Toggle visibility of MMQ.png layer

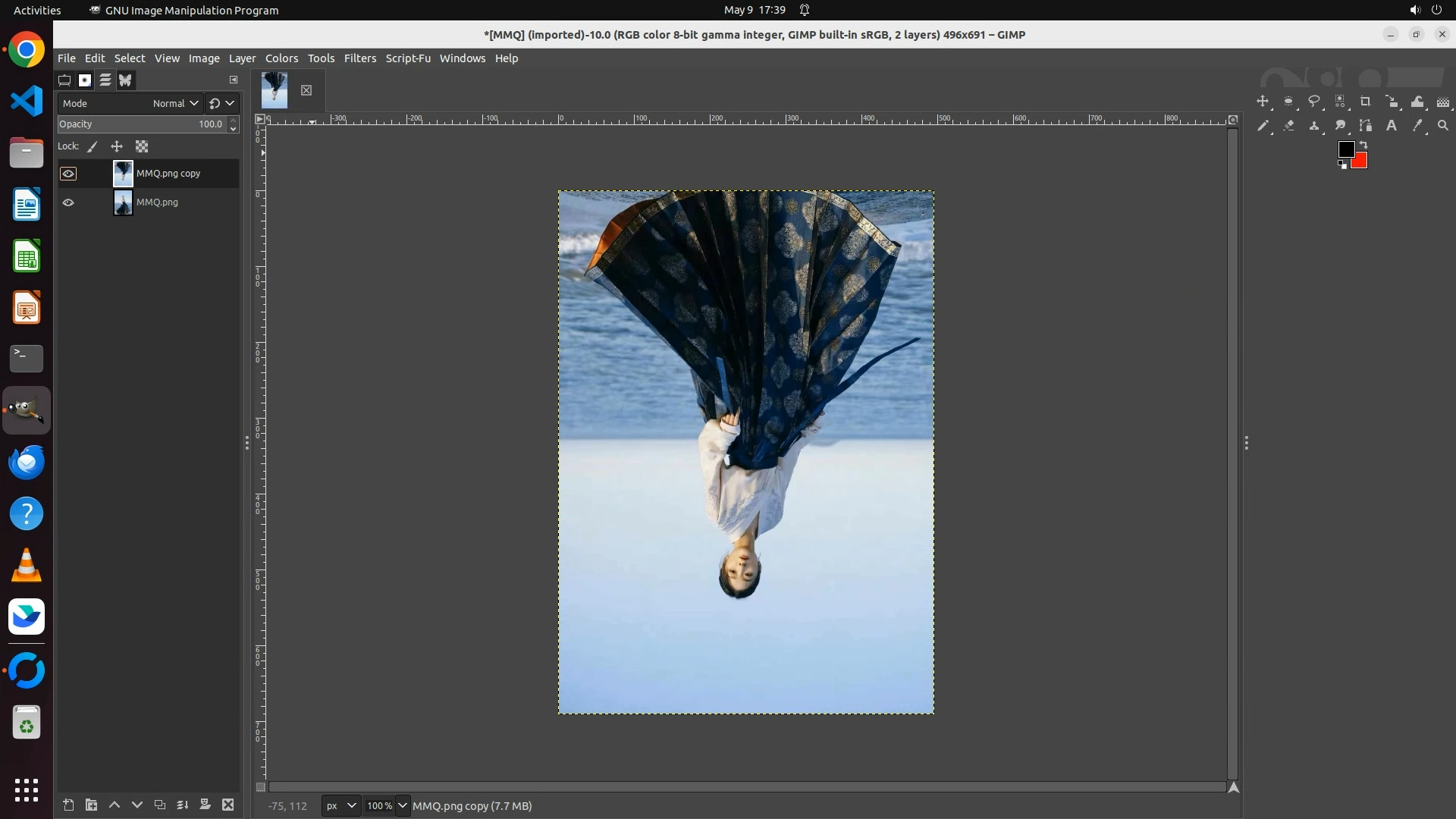tap(68, 202)
